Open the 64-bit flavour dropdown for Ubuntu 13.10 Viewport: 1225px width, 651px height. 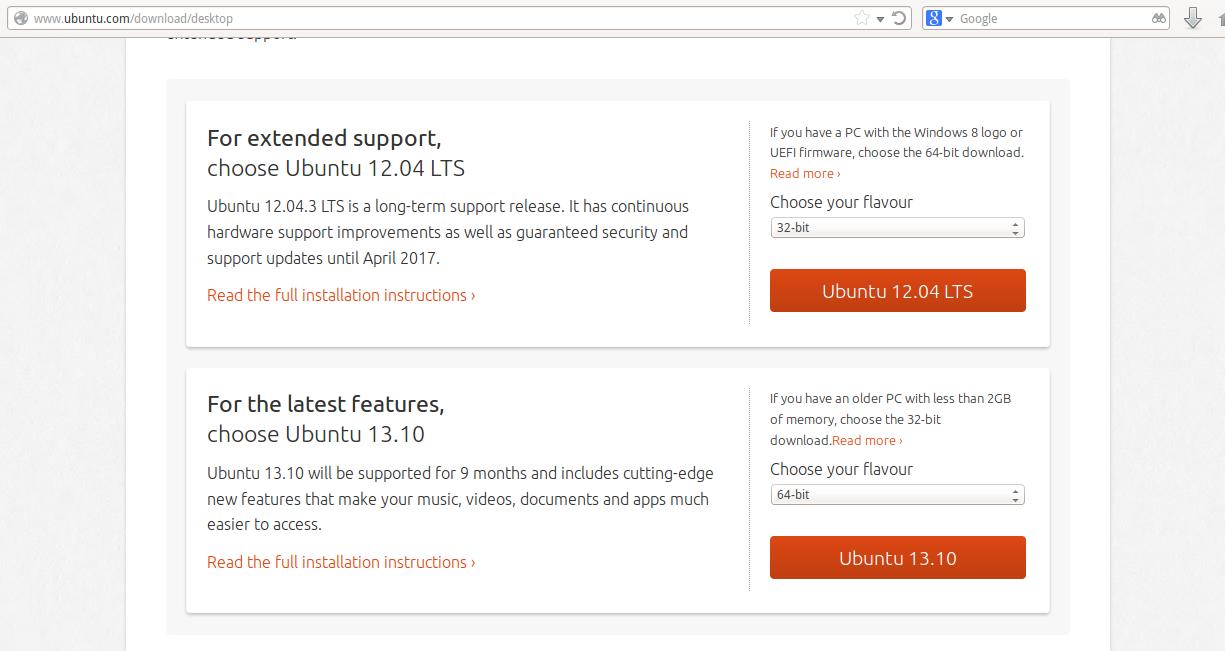click(897, 495)
